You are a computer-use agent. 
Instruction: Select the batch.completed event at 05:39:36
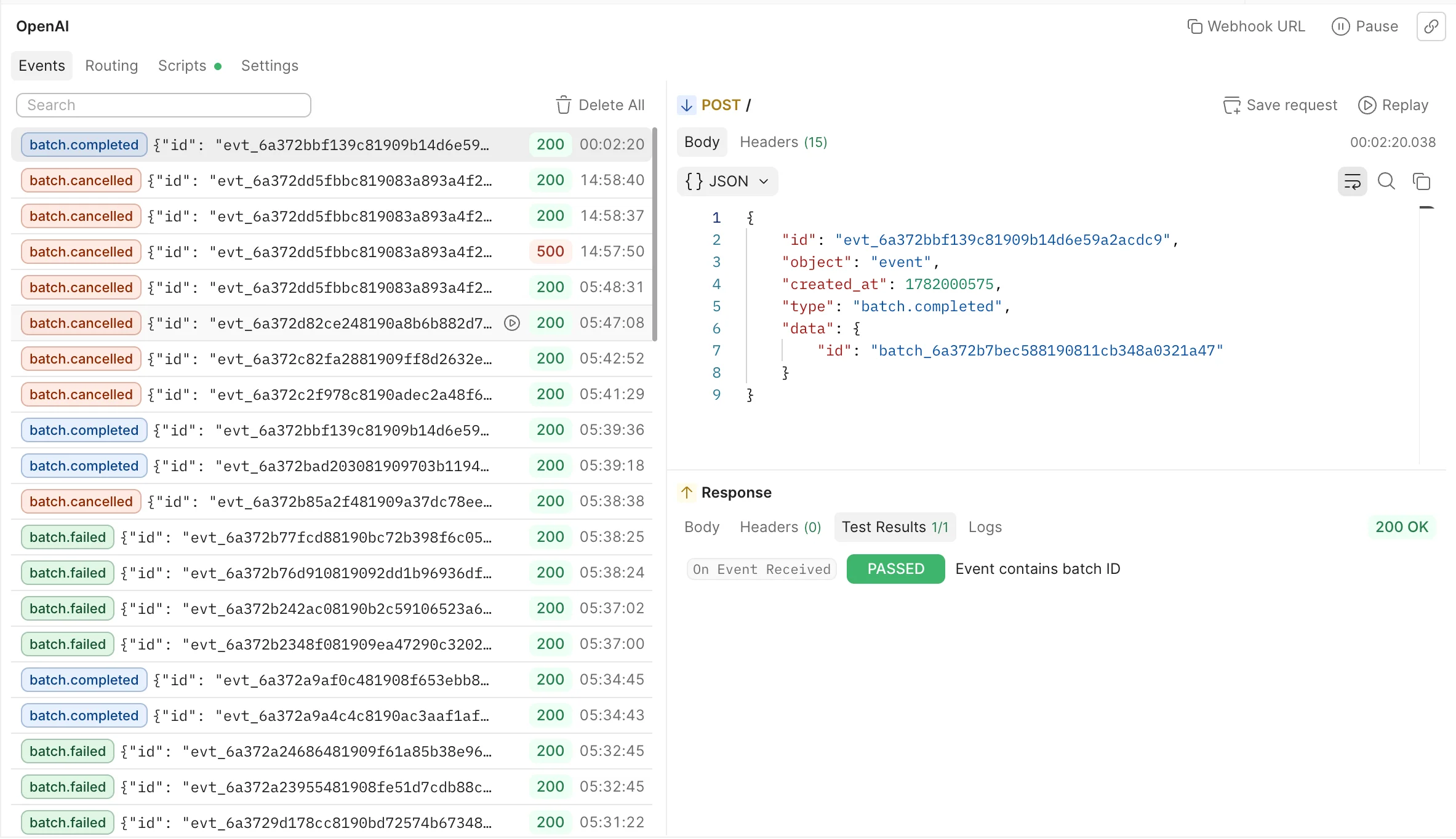pos(332,430)
